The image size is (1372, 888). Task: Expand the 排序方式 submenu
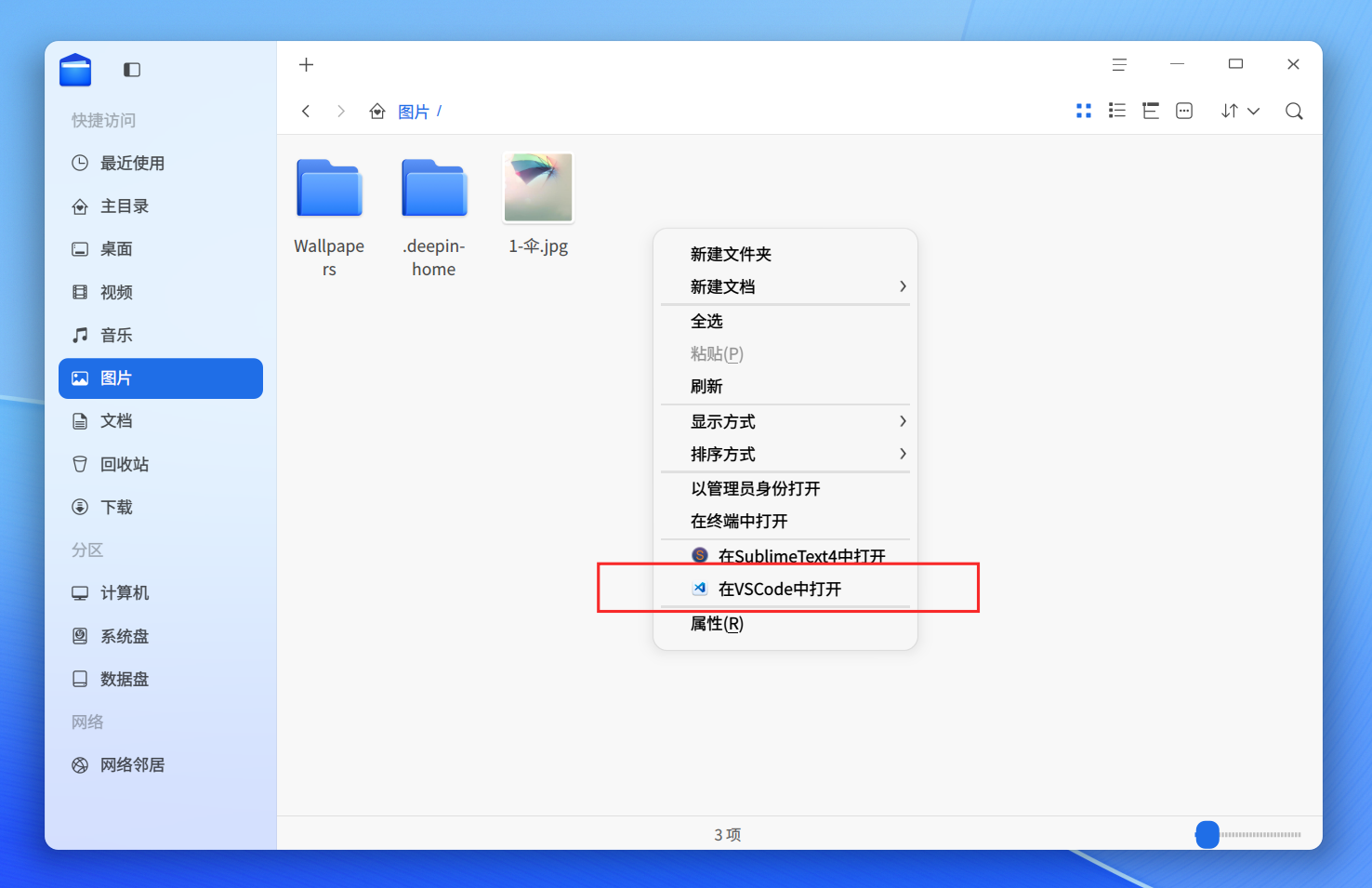785,455
